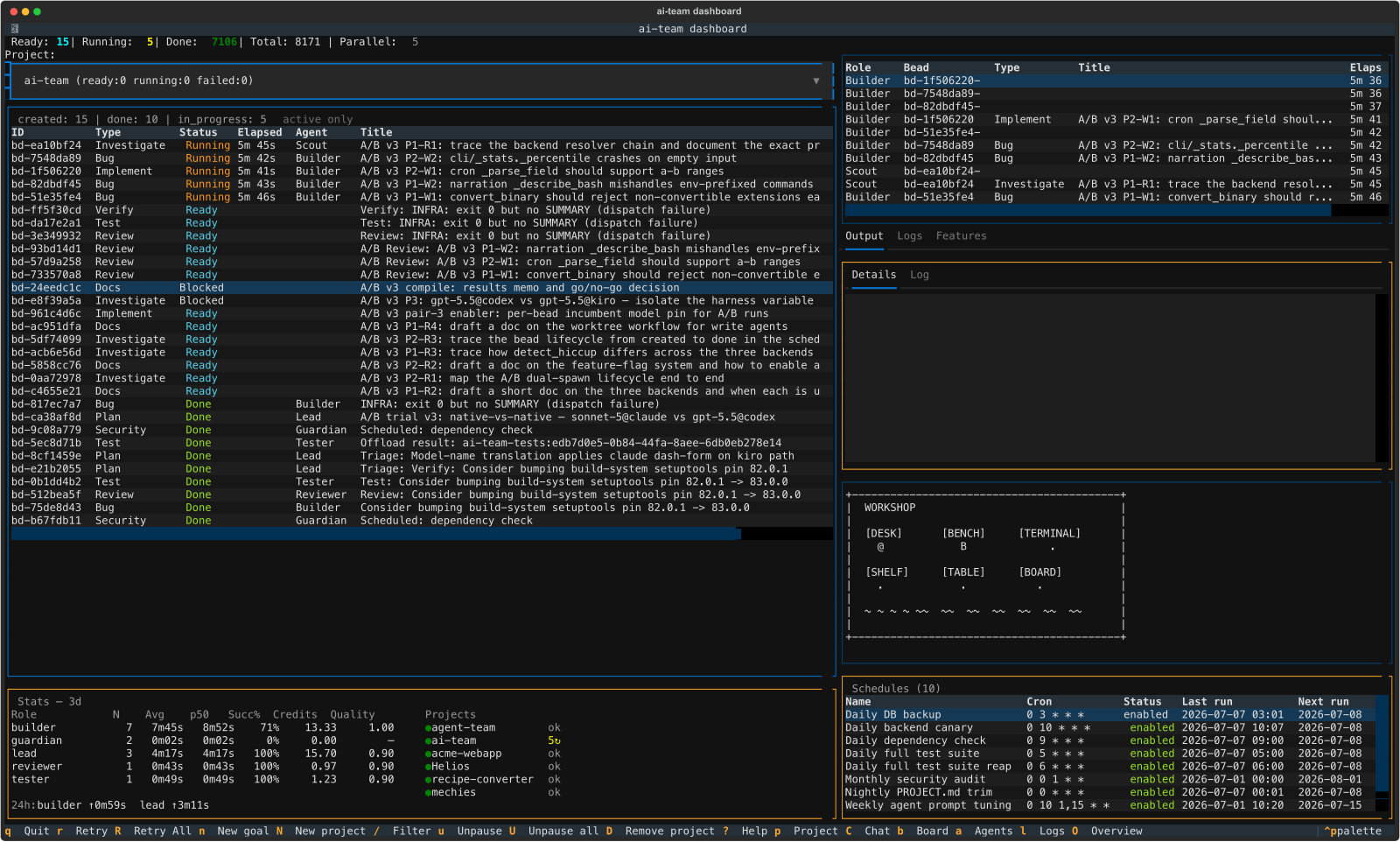The image size is (1400, 842).
Task: Click New project in footer bar
Action: pos(330,831)
